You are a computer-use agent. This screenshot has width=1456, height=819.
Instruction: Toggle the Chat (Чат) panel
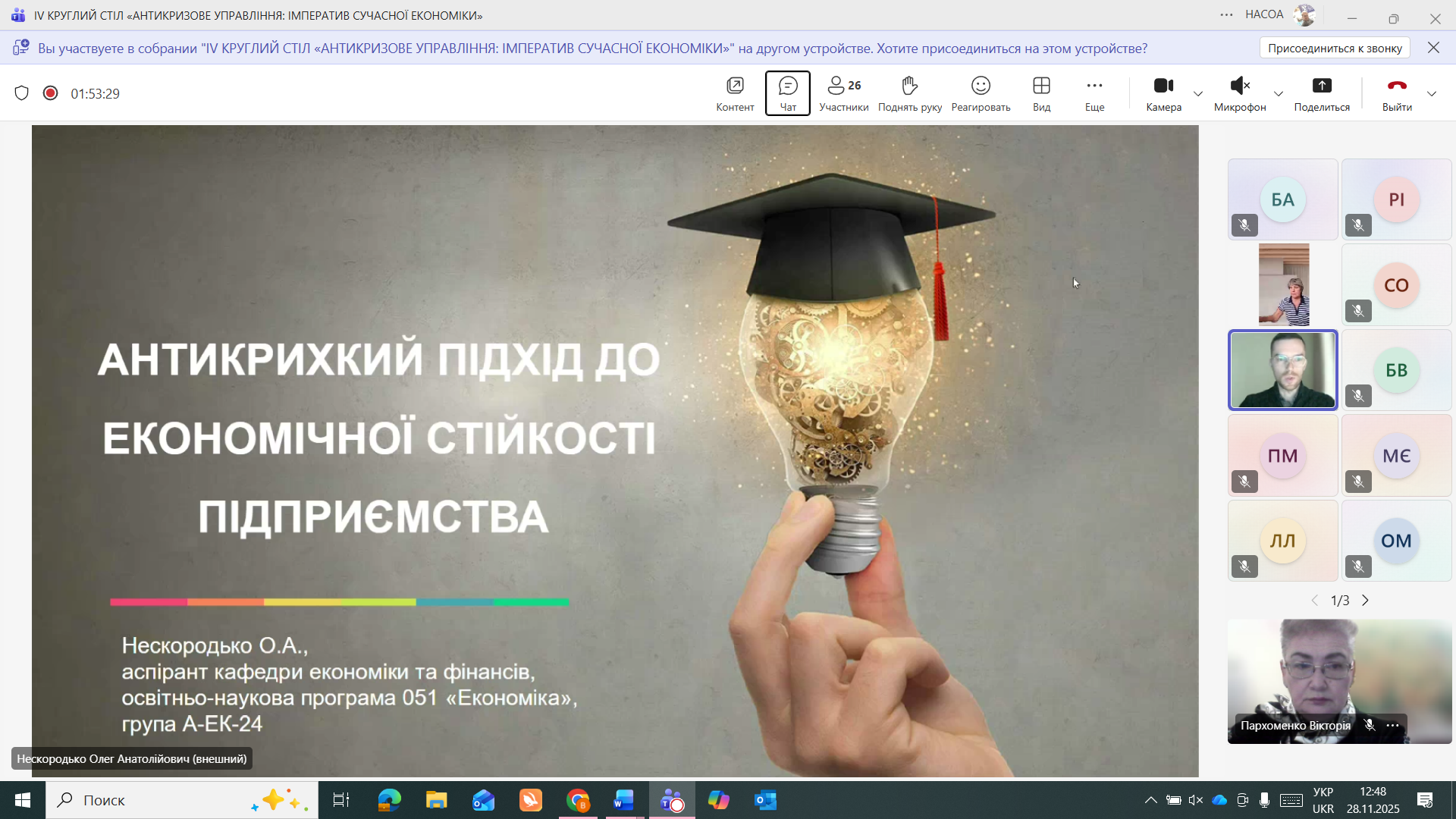[x=787, y=93]
